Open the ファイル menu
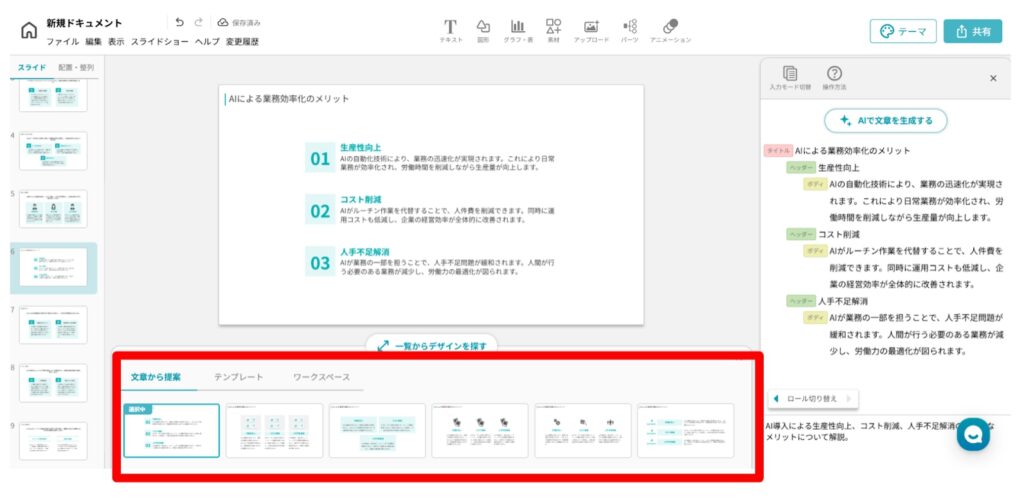This screenshot has height=501, width=1024. (63, 42)
